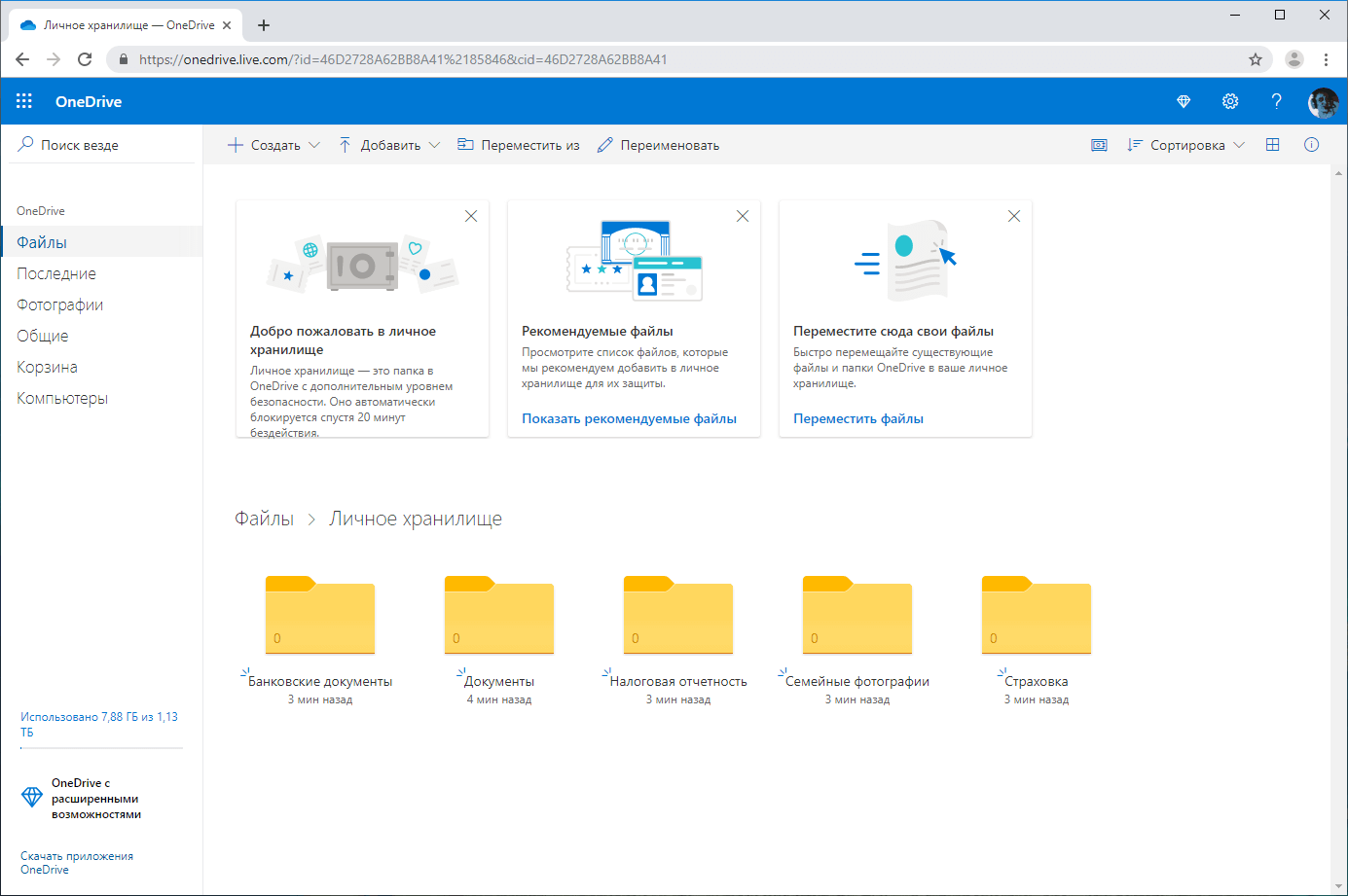This screenshot has width=1348, height=896.
Task: Expand the Создать dropdown
Action: [x=314, y=144]
